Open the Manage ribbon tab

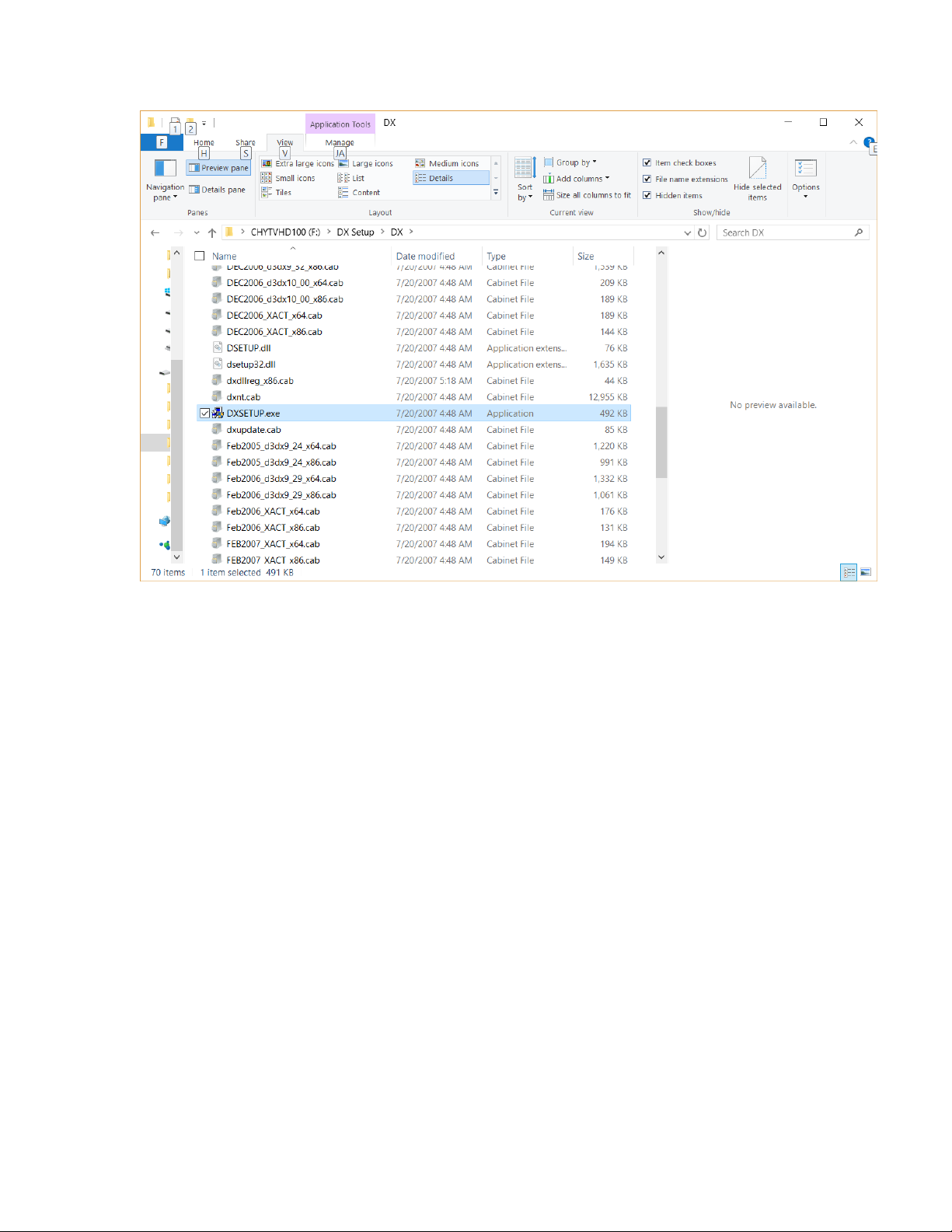click(340, 142)
